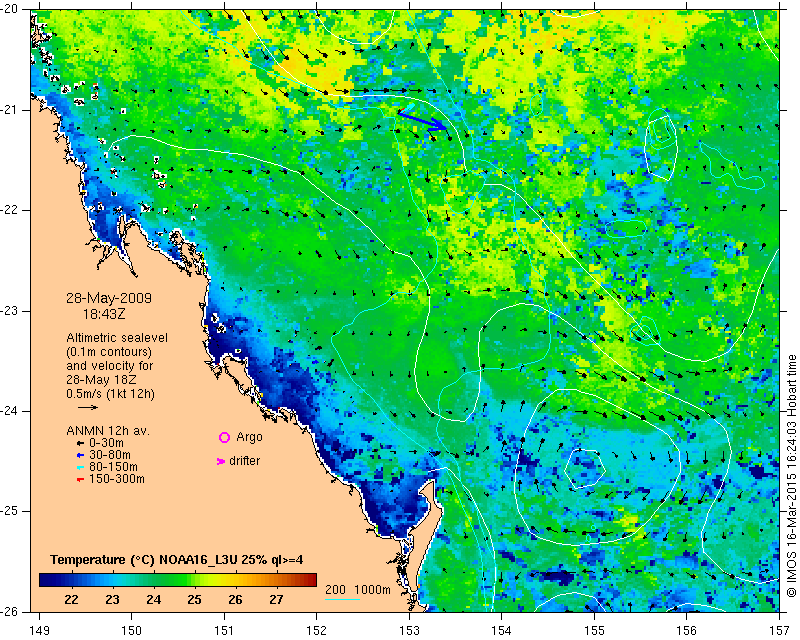
Task: Click longitude axis label 150
Action: [132, 631]
